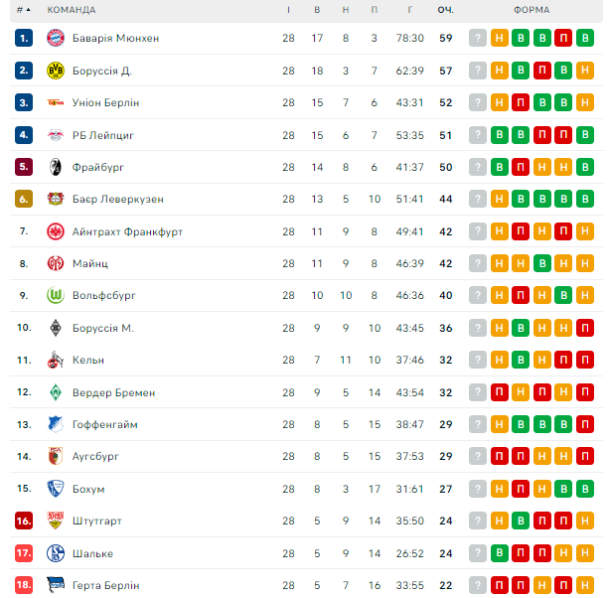This screenshot has height=598, width=608.
Task: Sort by the КОМАНДА column header
Action: [71, 10]
